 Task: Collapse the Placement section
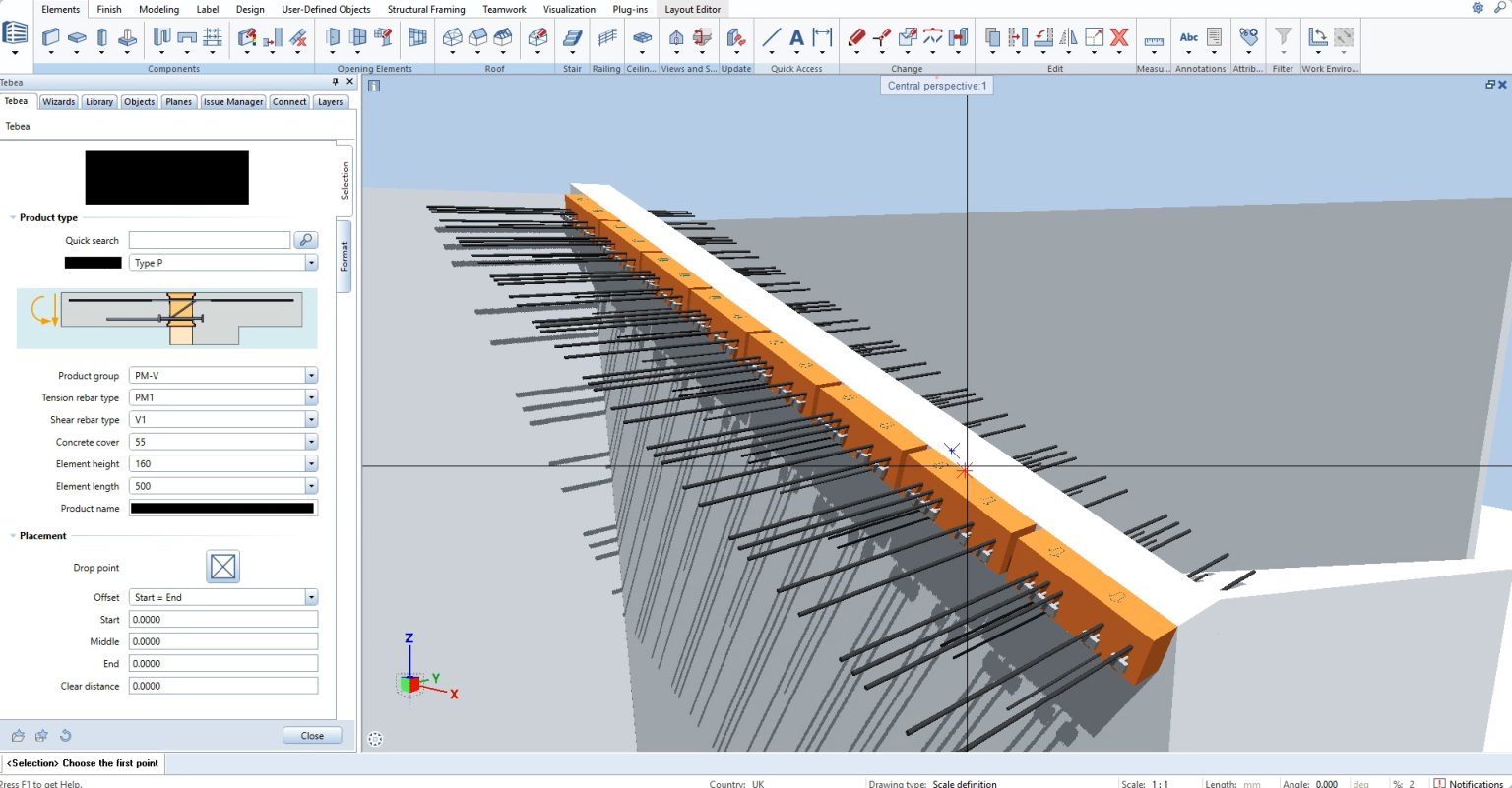point(12,535)
